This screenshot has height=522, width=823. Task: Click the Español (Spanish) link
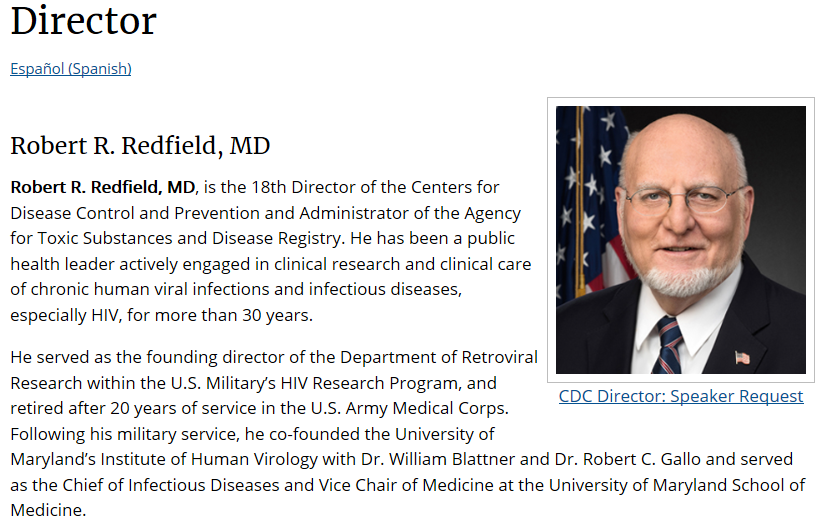[70, 69]
